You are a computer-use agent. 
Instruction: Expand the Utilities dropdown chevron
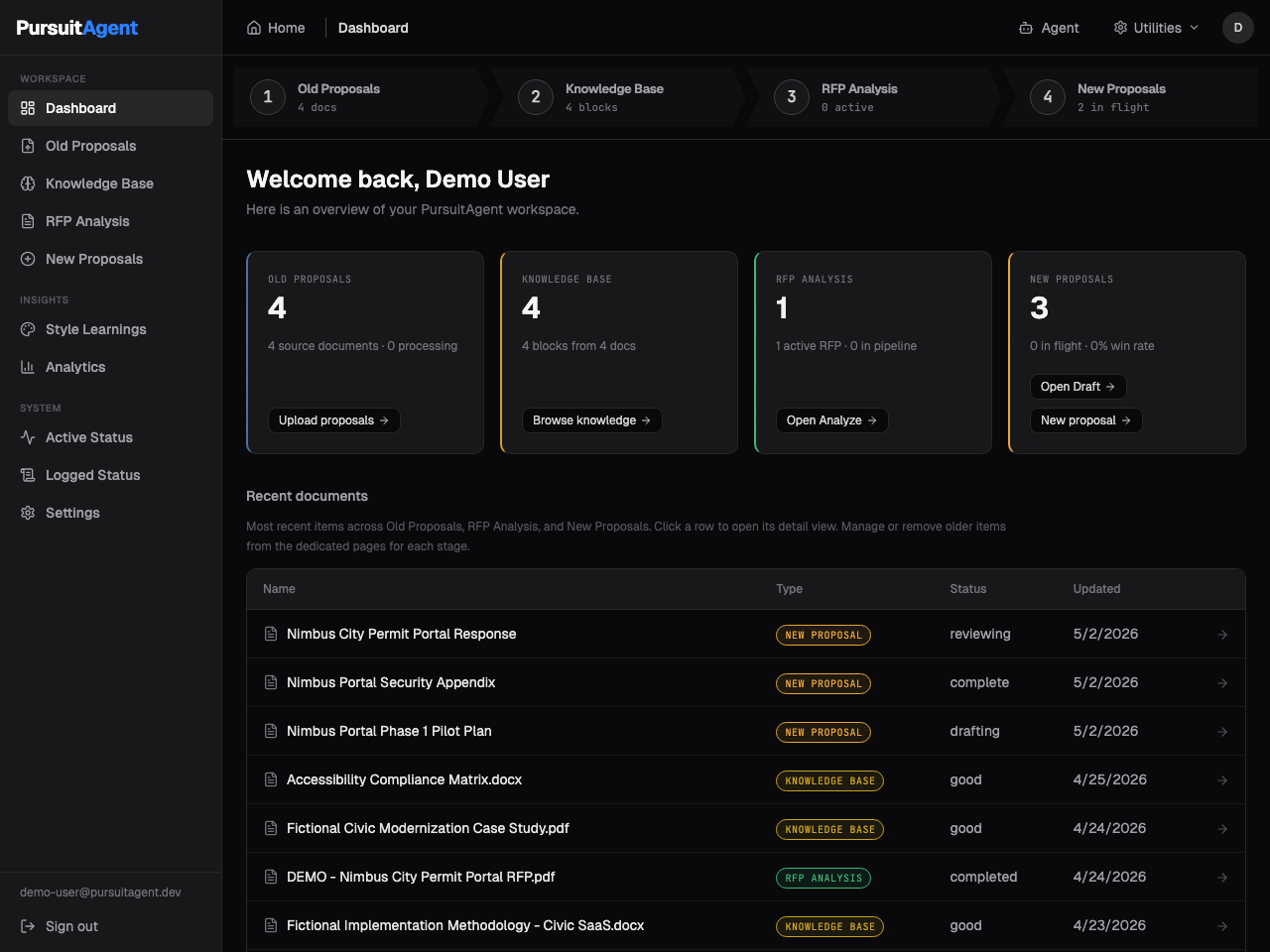point(1194,28)
